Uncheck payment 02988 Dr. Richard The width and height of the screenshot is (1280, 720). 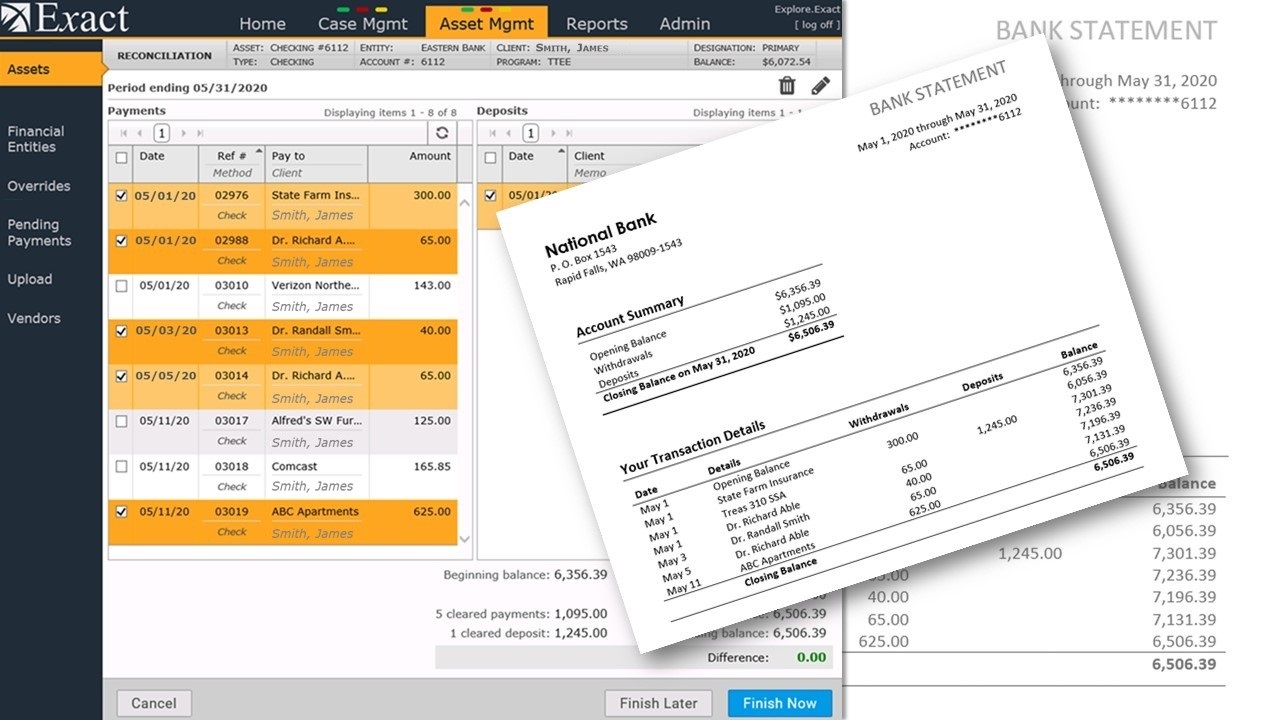[122, 241]
